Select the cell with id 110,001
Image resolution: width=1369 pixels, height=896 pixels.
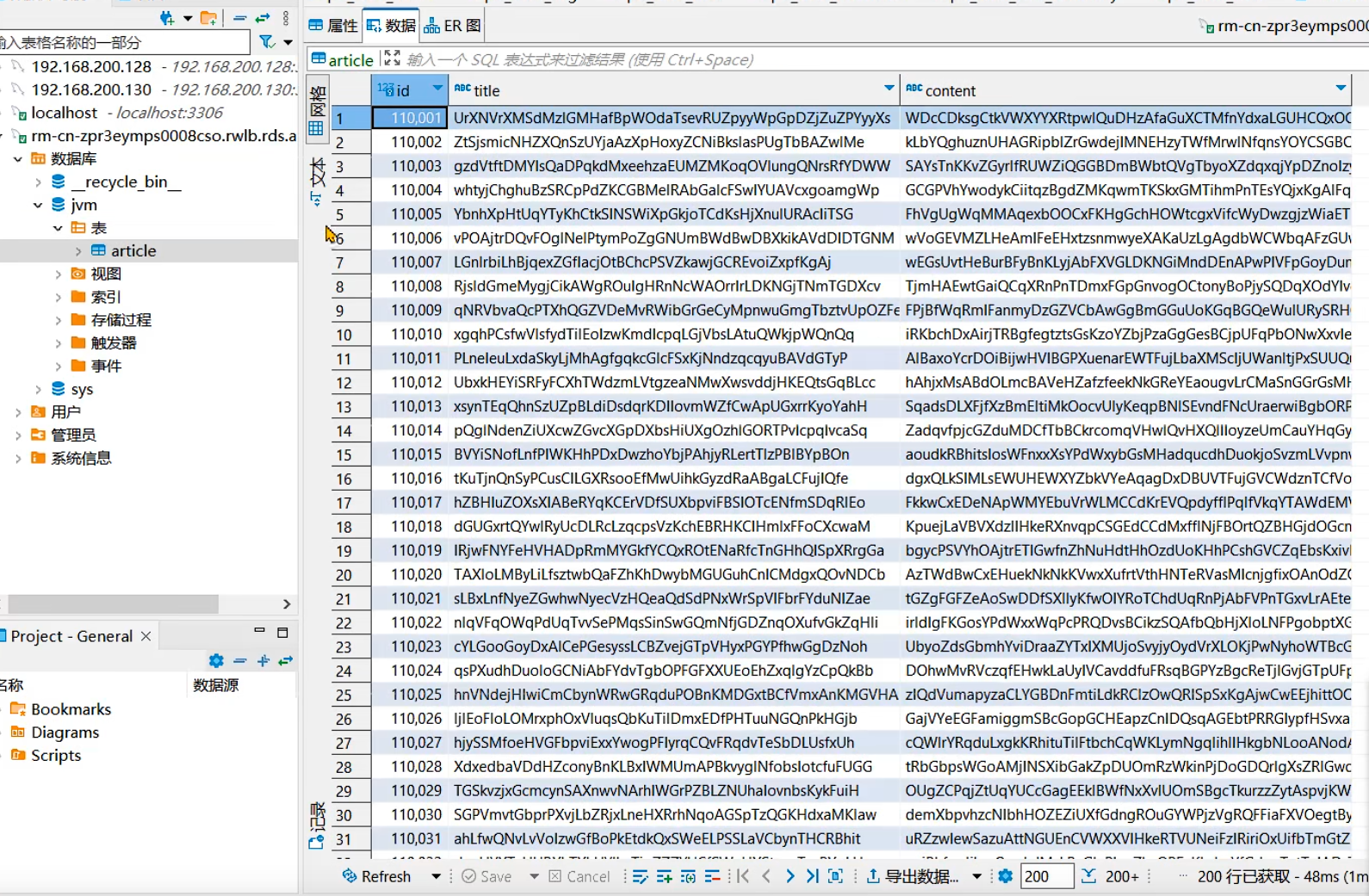[x=410, y=118]
